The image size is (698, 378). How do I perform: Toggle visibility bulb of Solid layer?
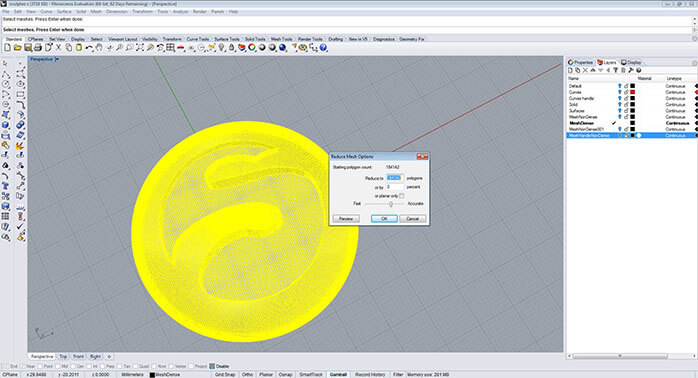point(619,105)
